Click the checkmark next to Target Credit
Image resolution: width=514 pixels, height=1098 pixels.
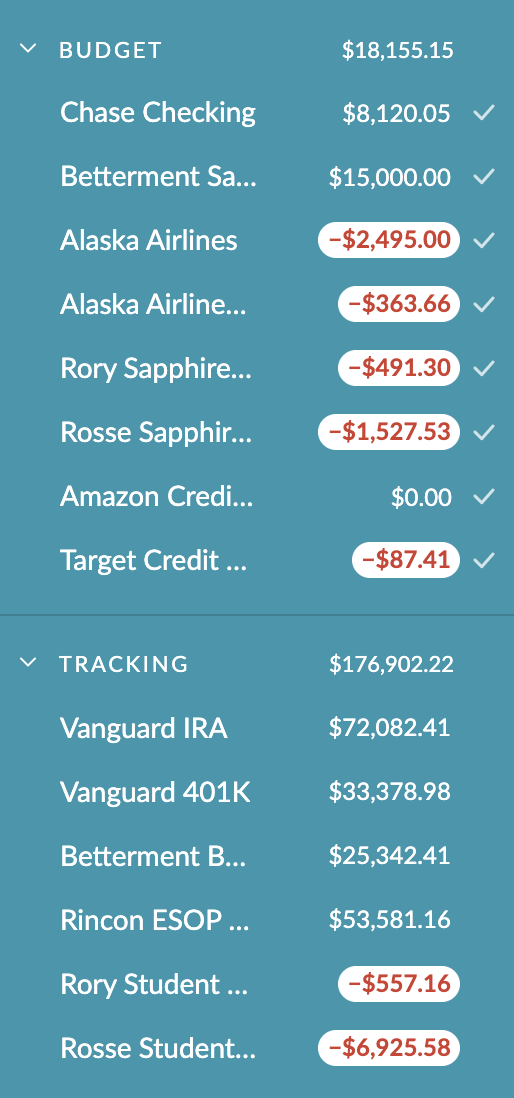484,560
